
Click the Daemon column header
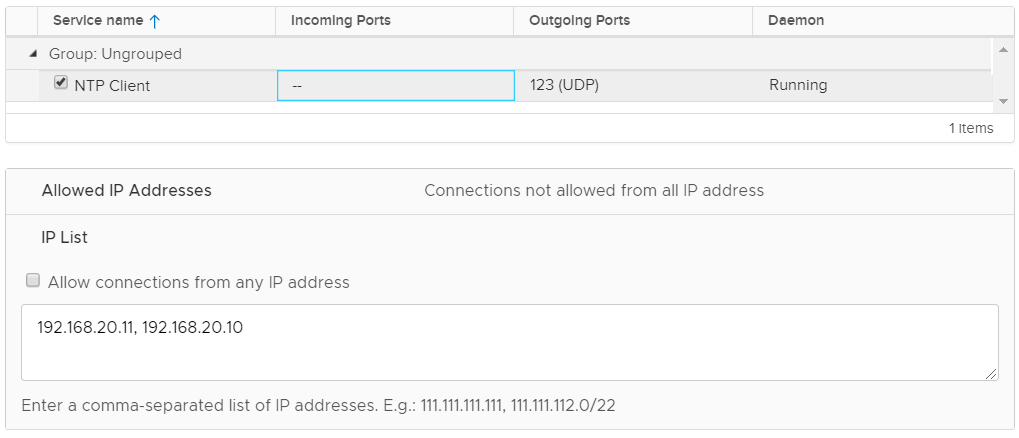point(796,20)
